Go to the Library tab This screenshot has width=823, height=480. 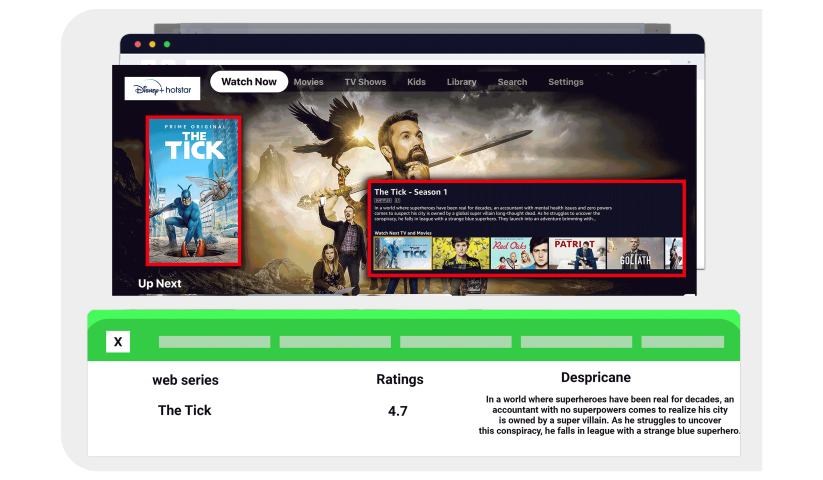(x=461, y=82)
